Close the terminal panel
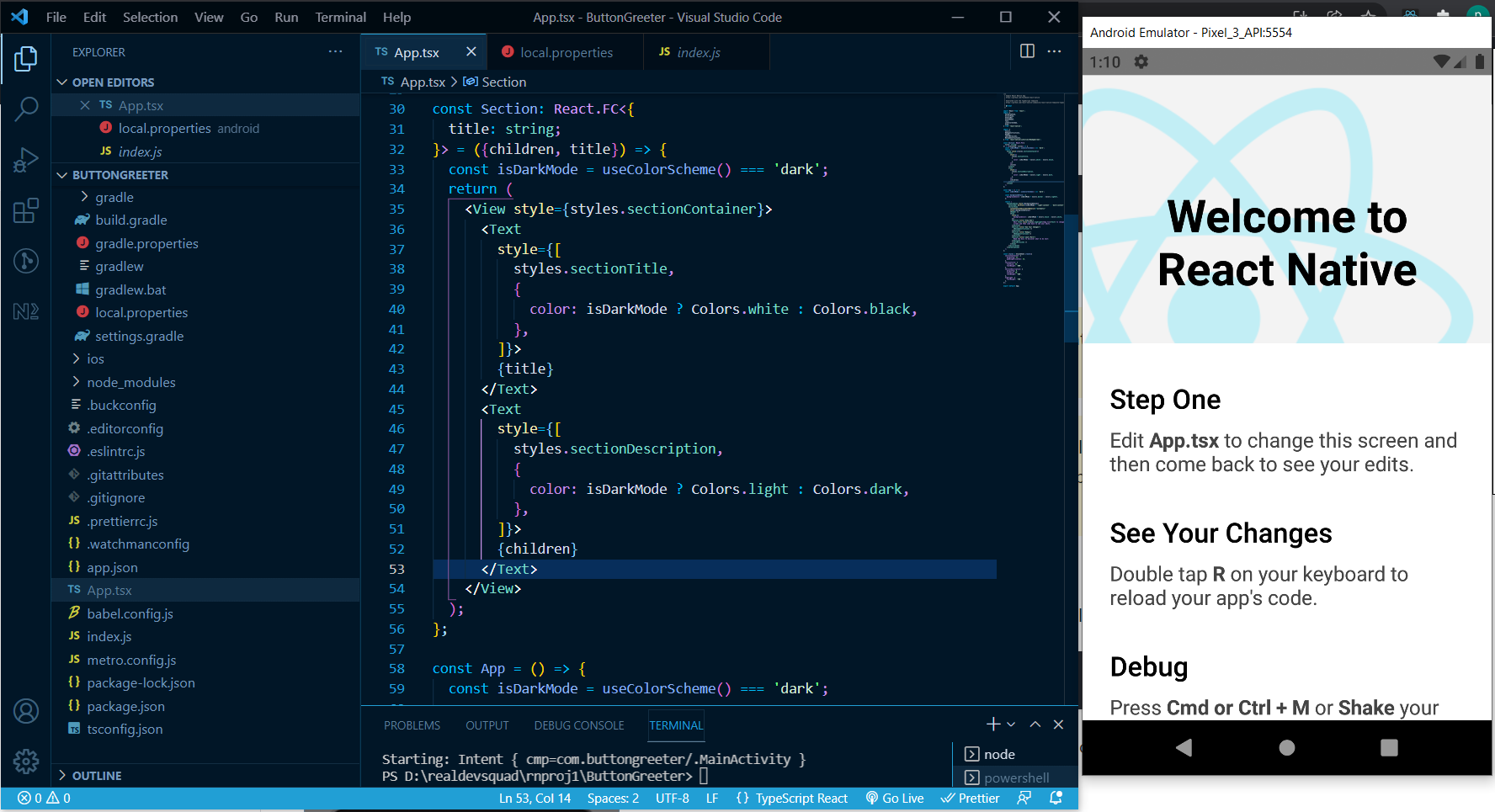 click(x=1058, y=724)
